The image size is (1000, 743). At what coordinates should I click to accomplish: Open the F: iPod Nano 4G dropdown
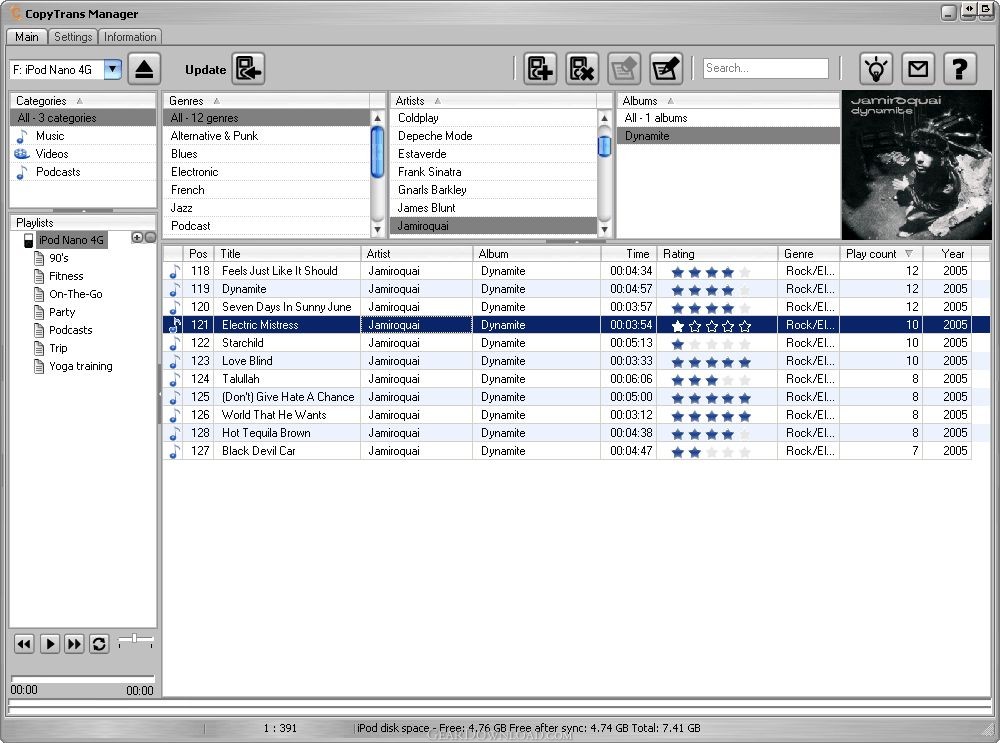[x=112, y=69]
